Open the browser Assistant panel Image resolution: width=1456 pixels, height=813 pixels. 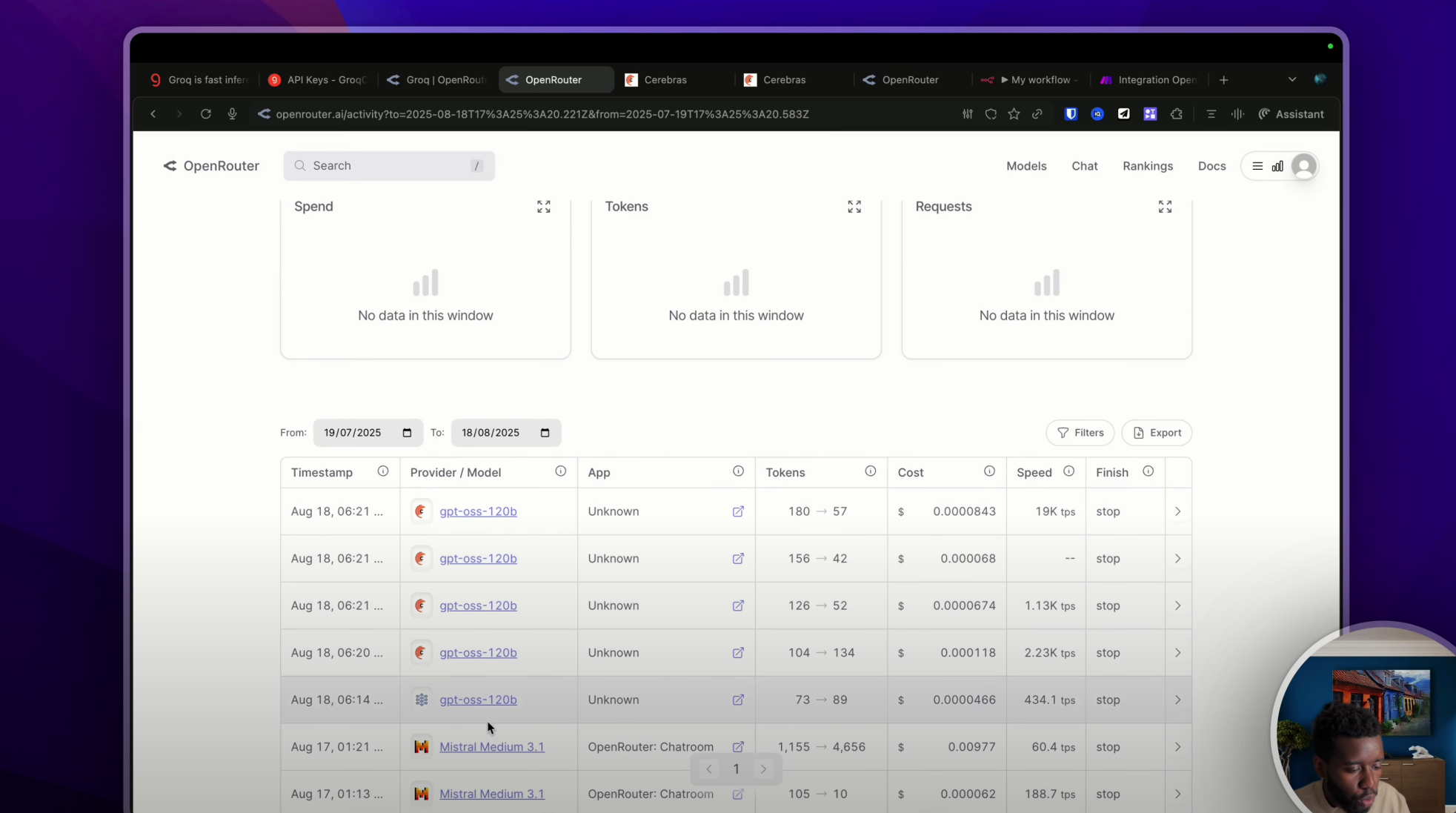point(1292,114)
